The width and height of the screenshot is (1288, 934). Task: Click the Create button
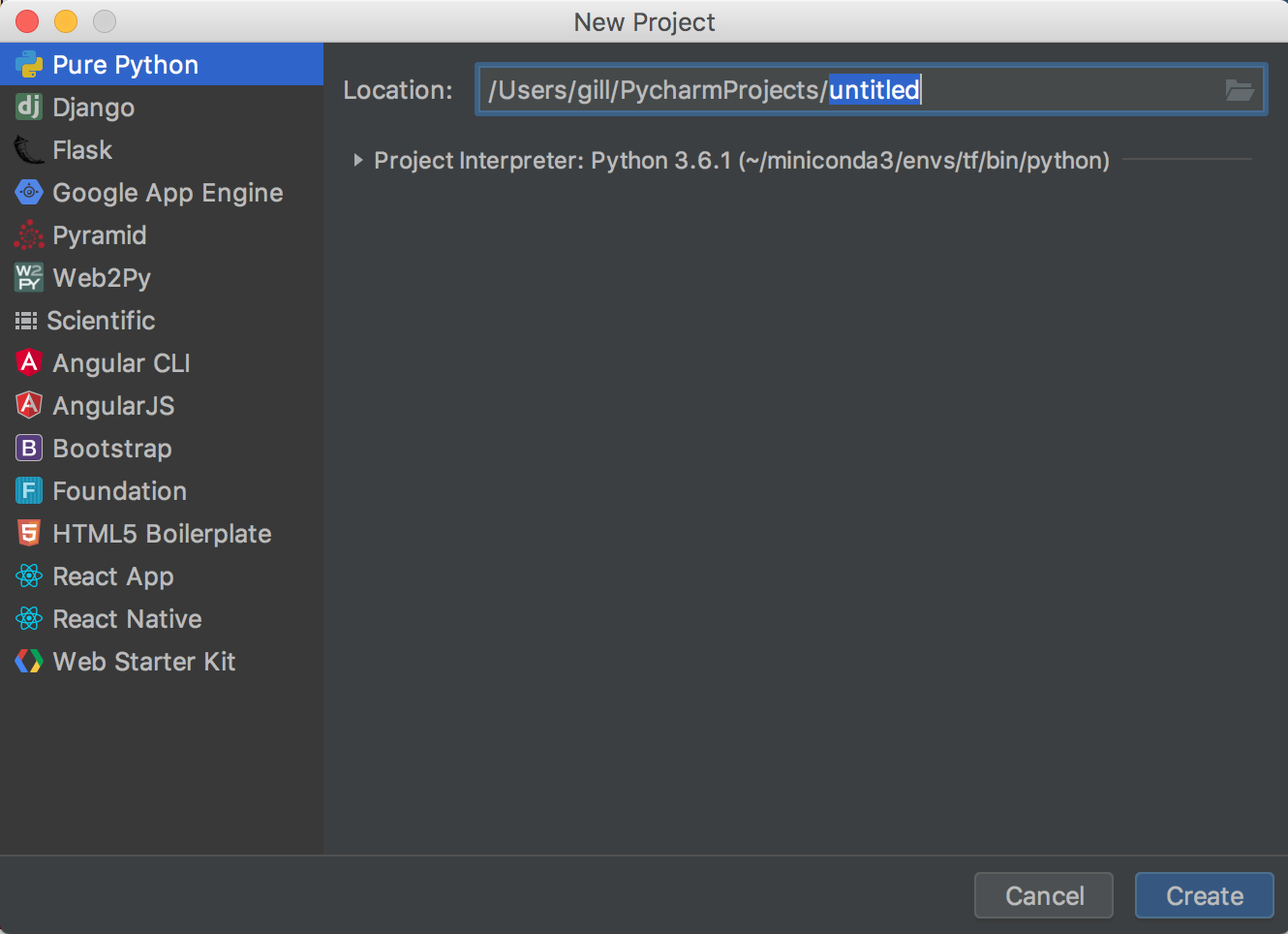1204,895
